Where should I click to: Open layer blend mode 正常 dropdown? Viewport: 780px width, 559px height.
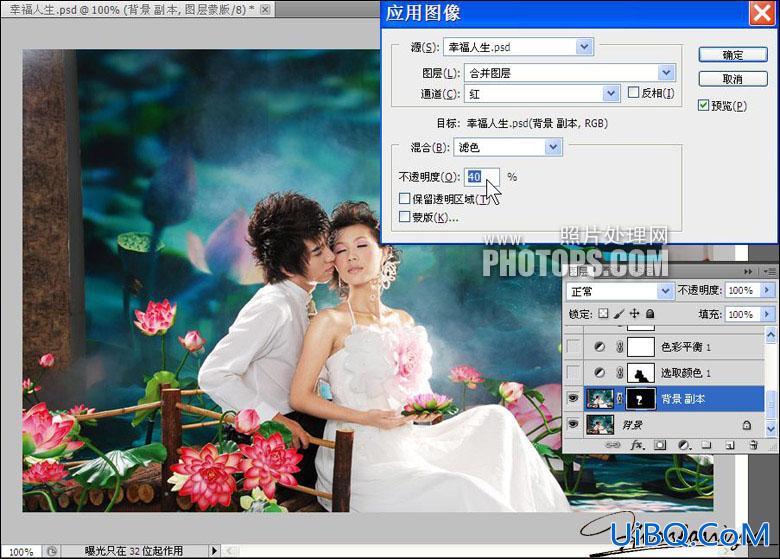point(665,290)
